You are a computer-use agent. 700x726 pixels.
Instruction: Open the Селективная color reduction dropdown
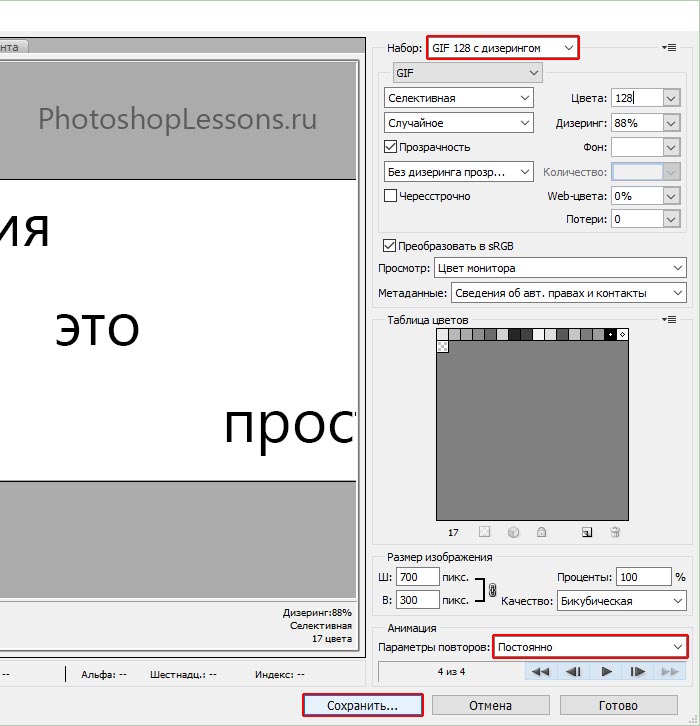(459, 98)
